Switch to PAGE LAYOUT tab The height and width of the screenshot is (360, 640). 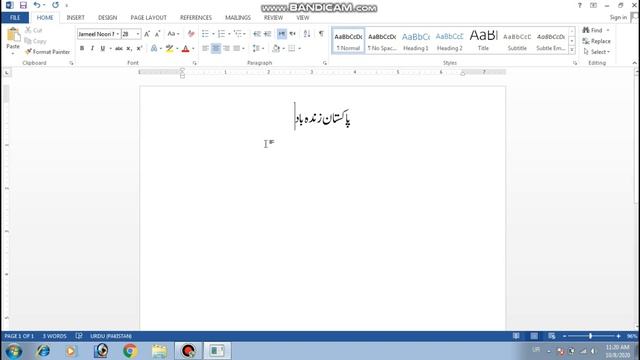coord(149,18)
